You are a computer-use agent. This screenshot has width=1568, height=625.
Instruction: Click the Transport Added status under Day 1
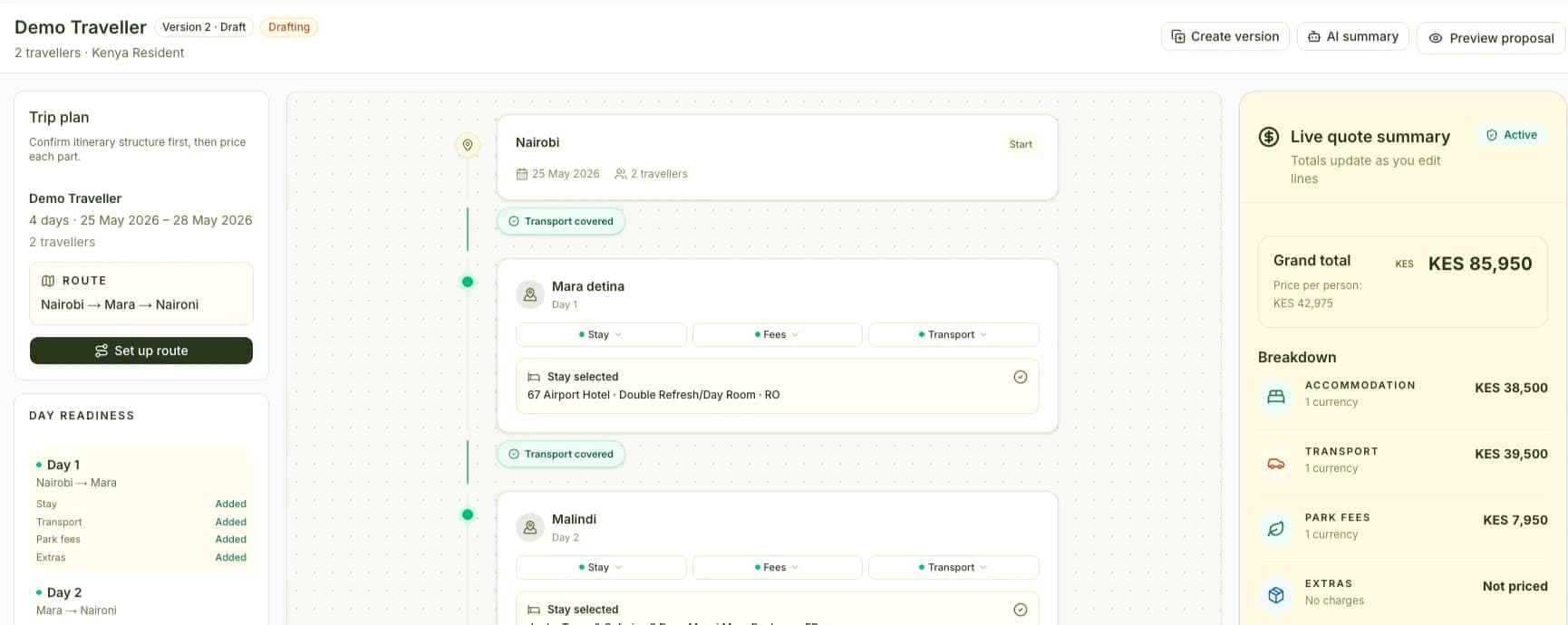231,522
